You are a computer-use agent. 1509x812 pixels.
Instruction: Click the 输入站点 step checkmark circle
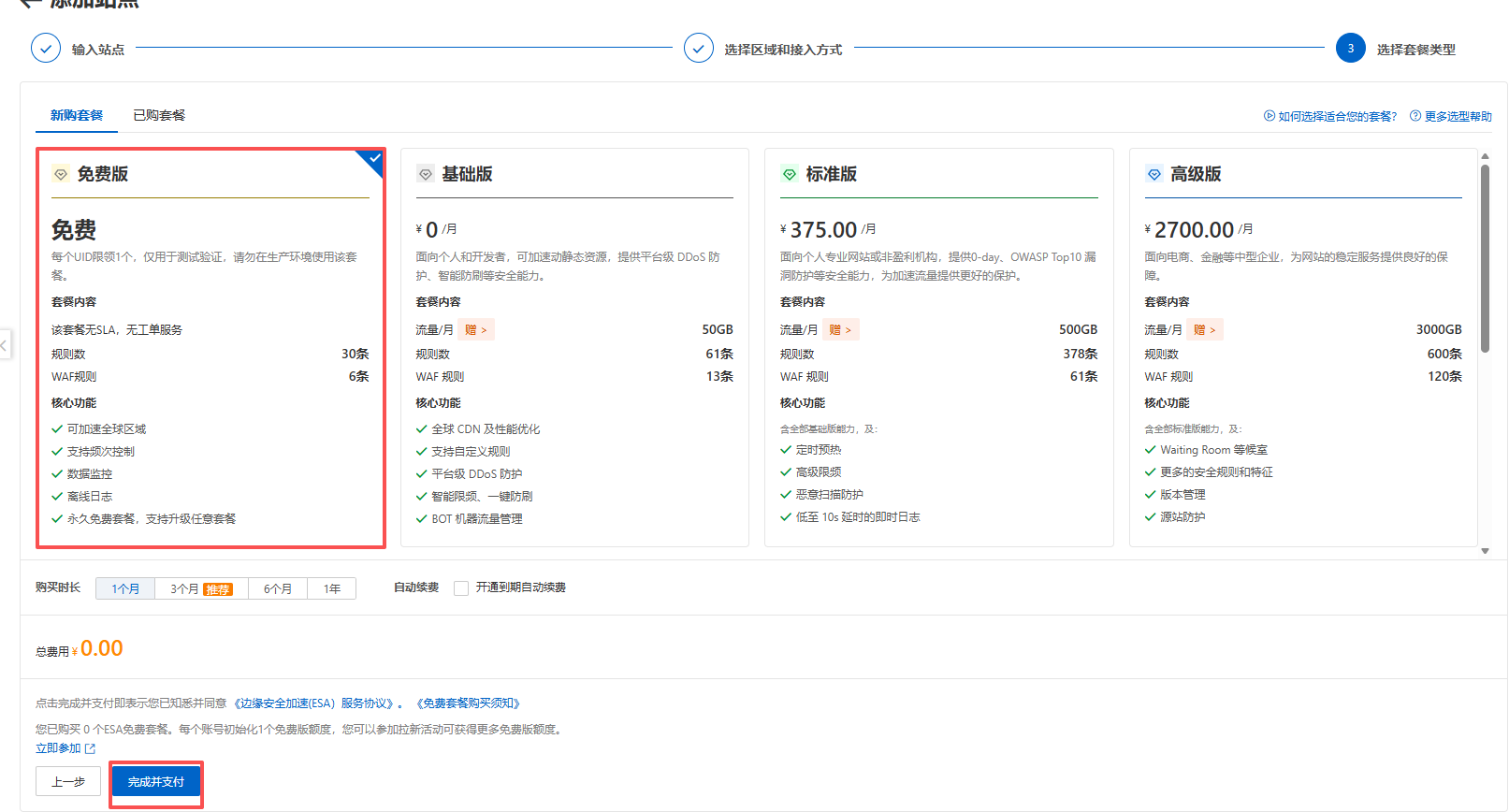pyautogui.click(x=46, y=48)
